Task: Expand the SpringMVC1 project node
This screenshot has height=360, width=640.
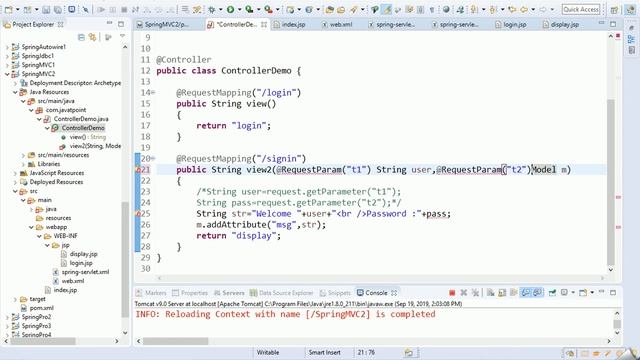Action: (x=7, y=65)
